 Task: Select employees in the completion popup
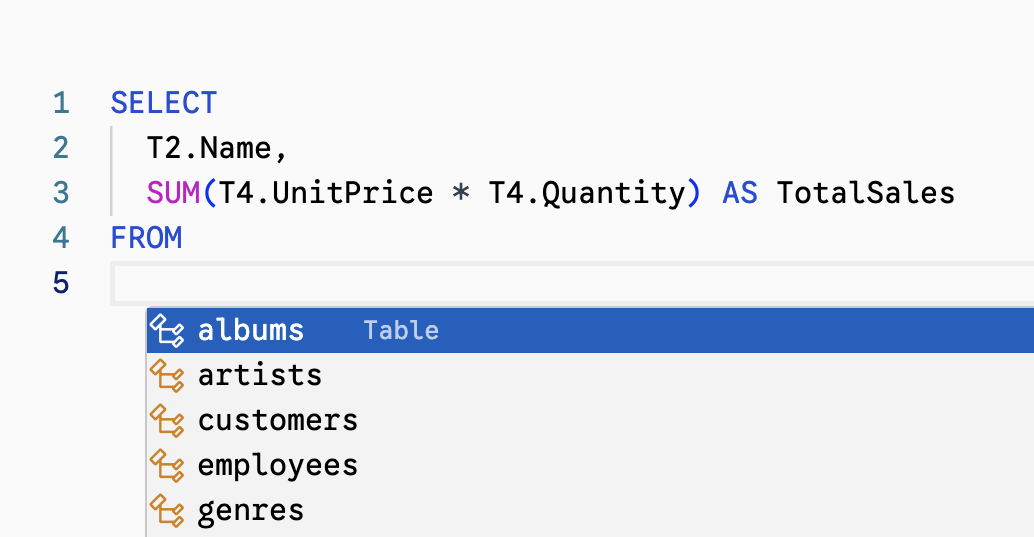[278, 465]
